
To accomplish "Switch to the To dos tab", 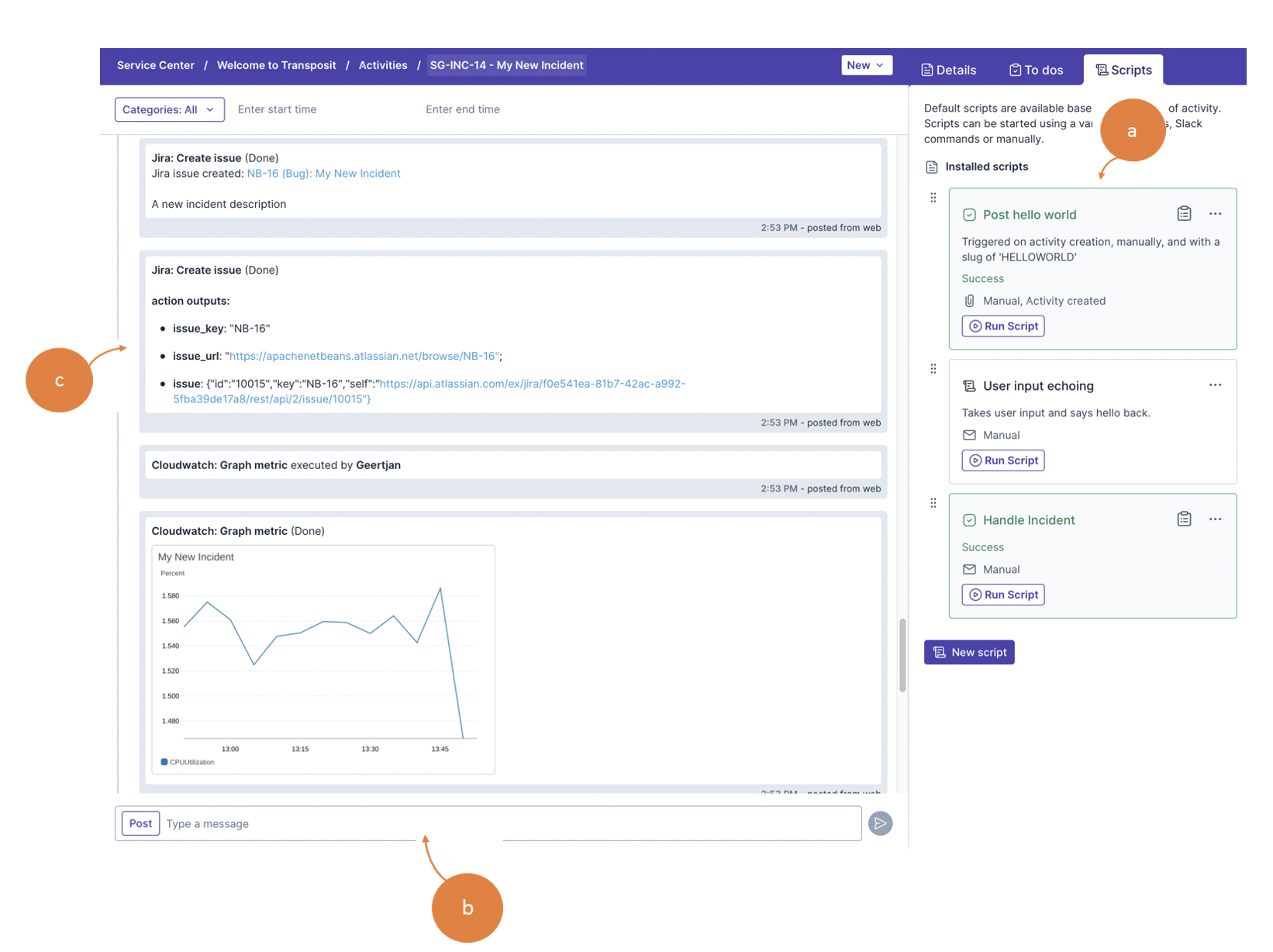I will (1036, 70).
